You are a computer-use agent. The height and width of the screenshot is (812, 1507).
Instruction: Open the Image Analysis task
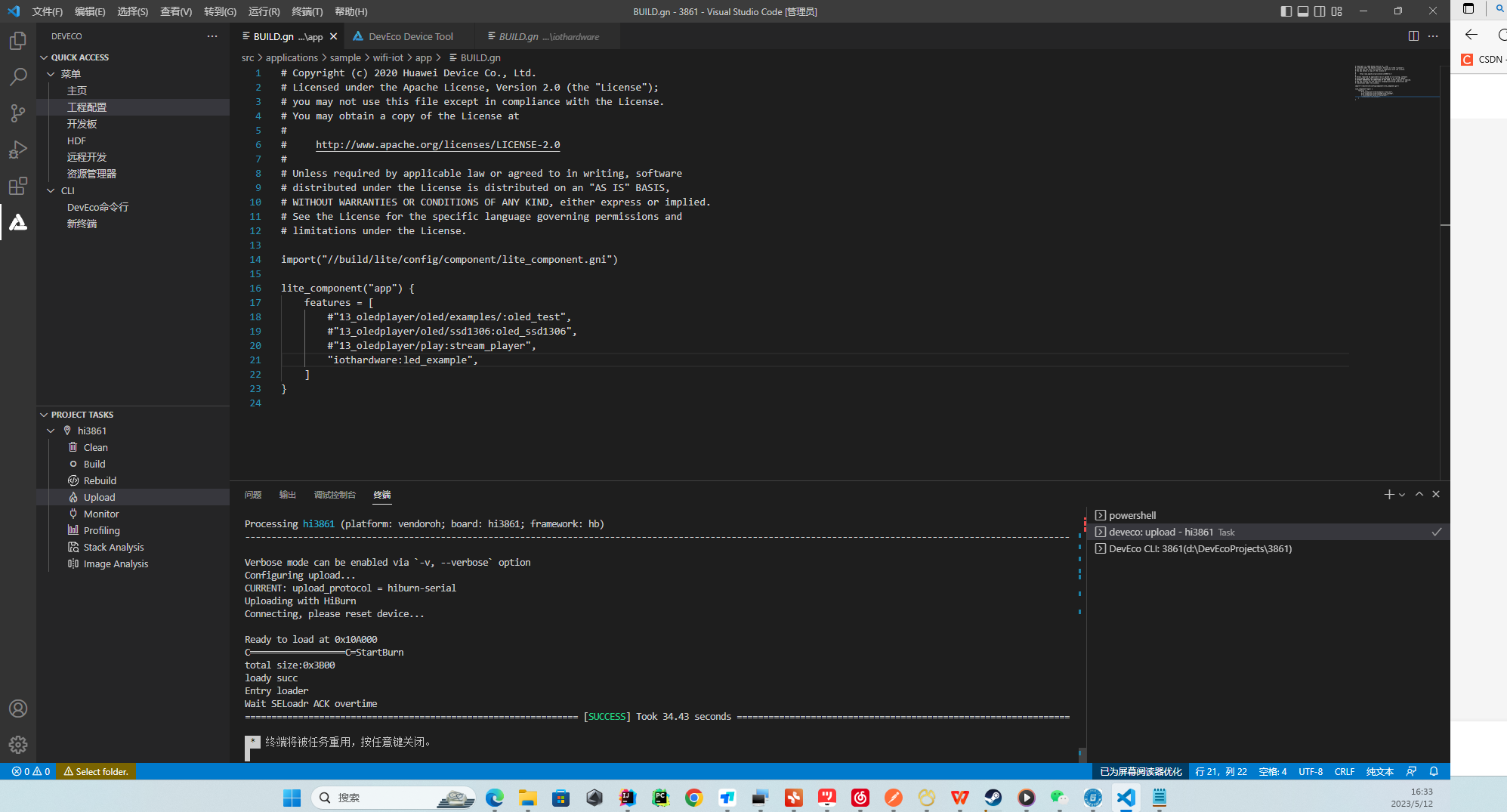(116, 563)
